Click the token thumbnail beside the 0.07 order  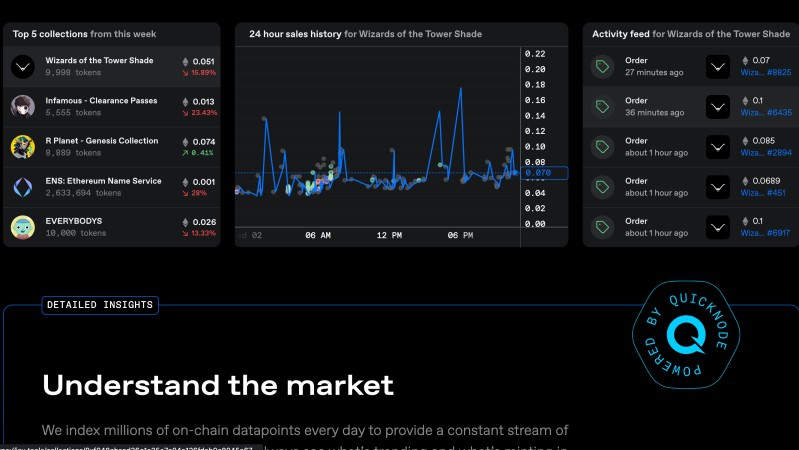pyautogui.click(x=718, y=67)
